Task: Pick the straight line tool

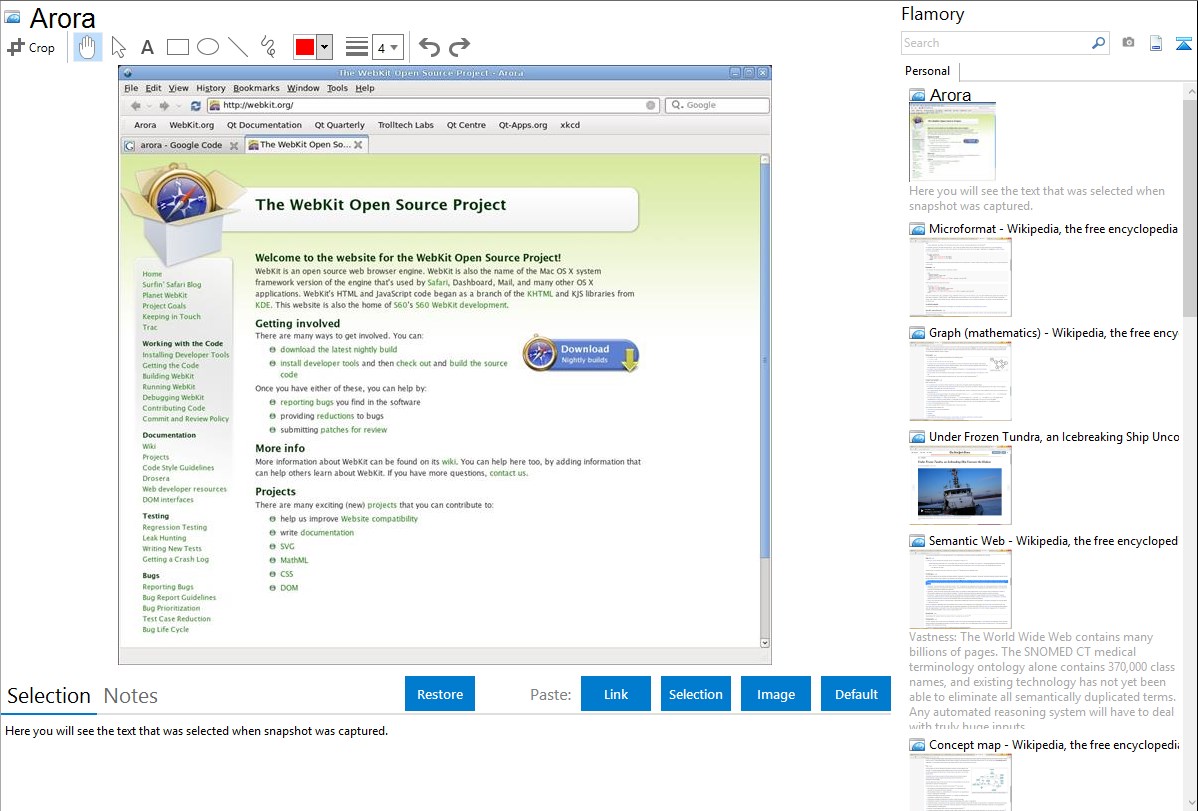Action: 238,47
